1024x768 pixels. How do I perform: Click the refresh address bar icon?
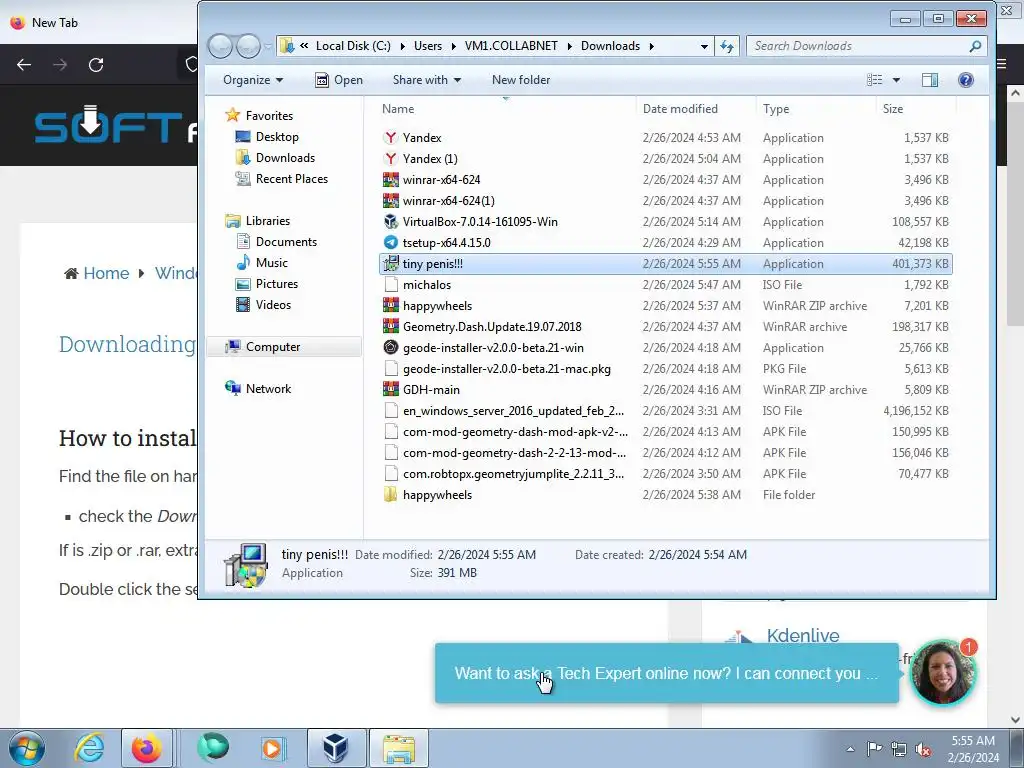coord(726,46)
